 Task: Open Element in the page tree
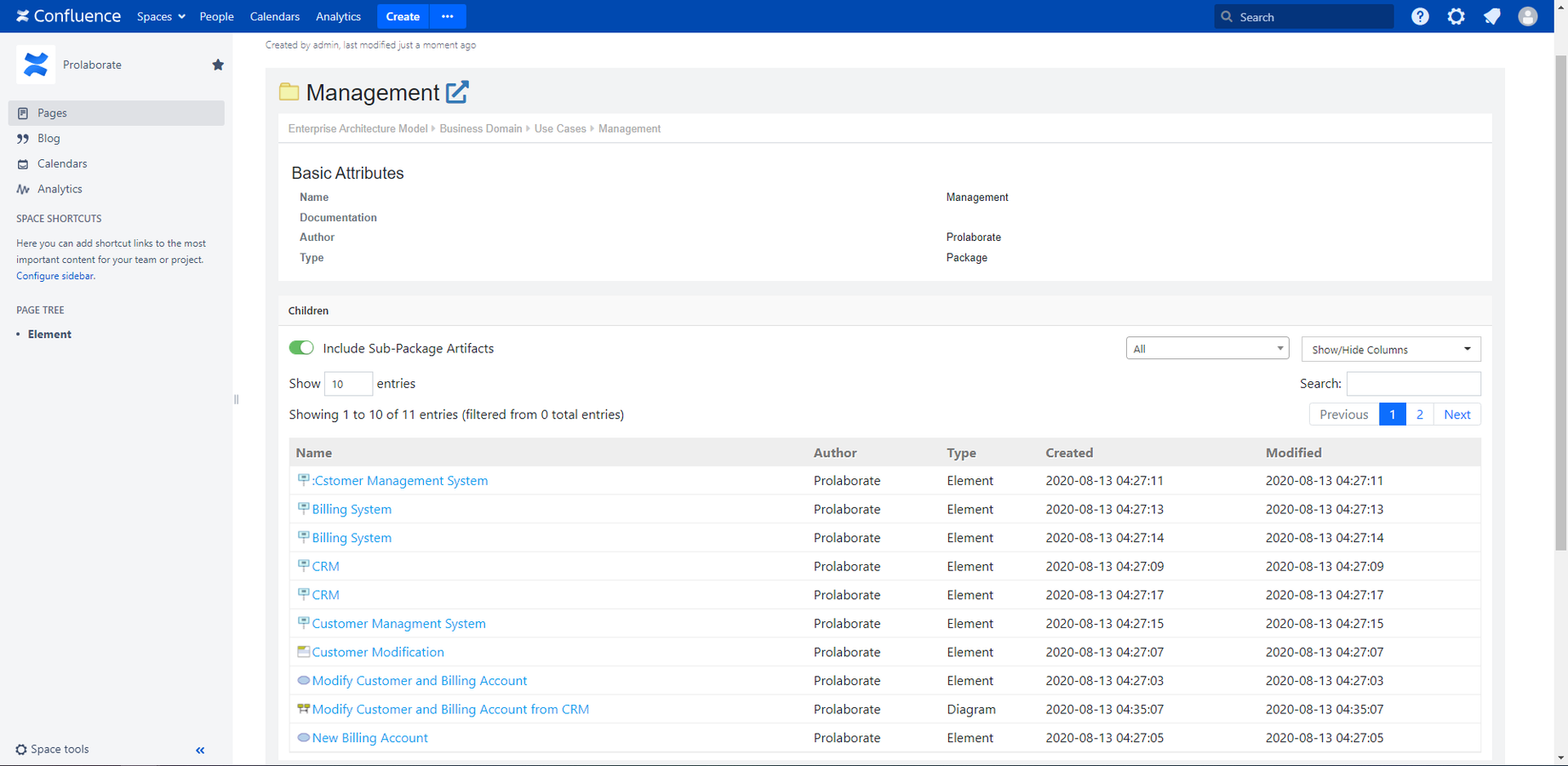[49, 334]
